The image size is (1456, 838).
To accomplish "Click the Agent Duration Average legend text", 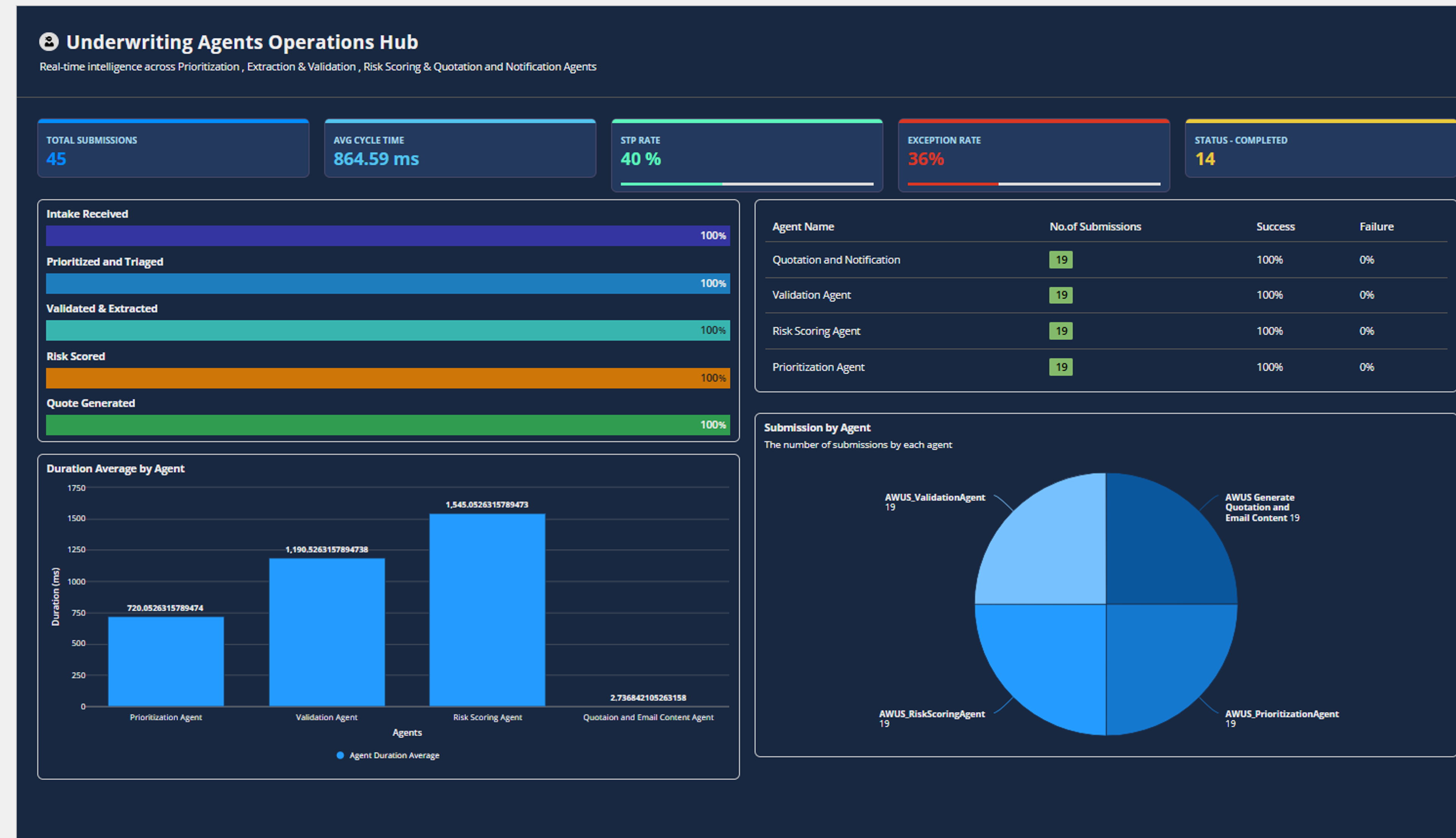I will 394,755.
